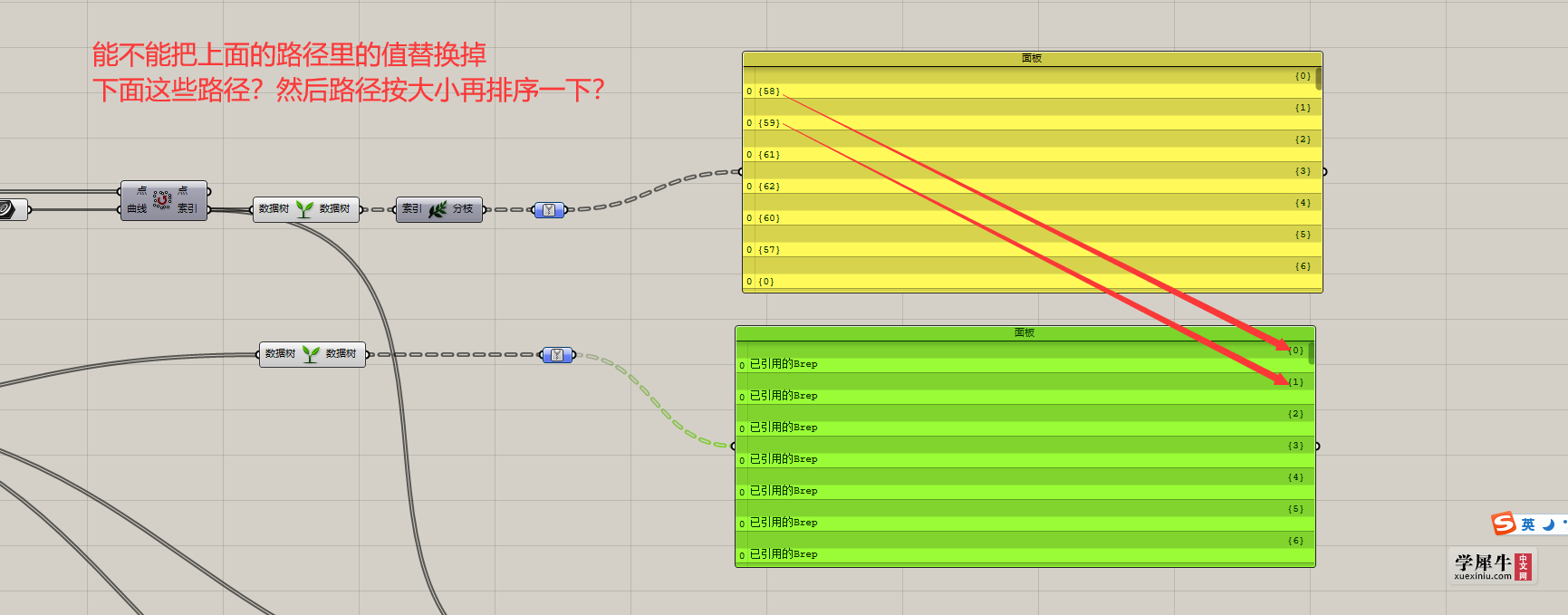
Task: Click path label {5} in yellow panel
Action: (1303, 235)
